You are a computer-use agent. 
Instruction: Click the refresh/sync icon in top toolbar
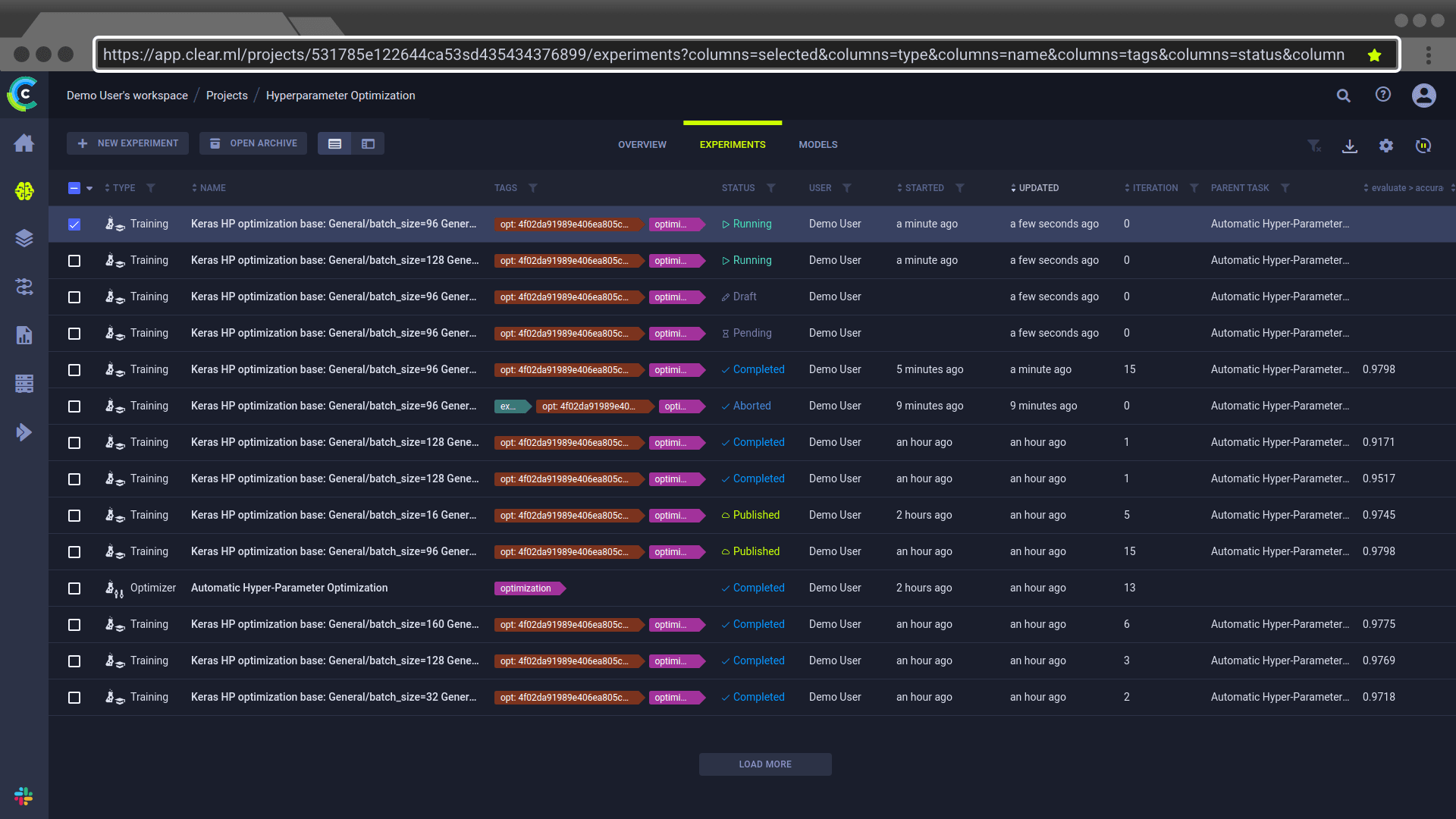coord(1423,144)
